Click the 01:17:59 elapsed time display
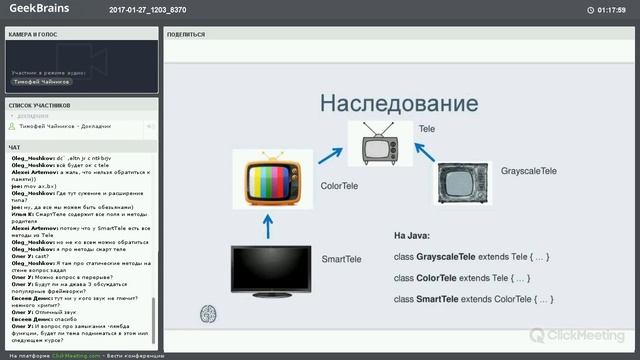The image size is (640, 360). point(611,10)
